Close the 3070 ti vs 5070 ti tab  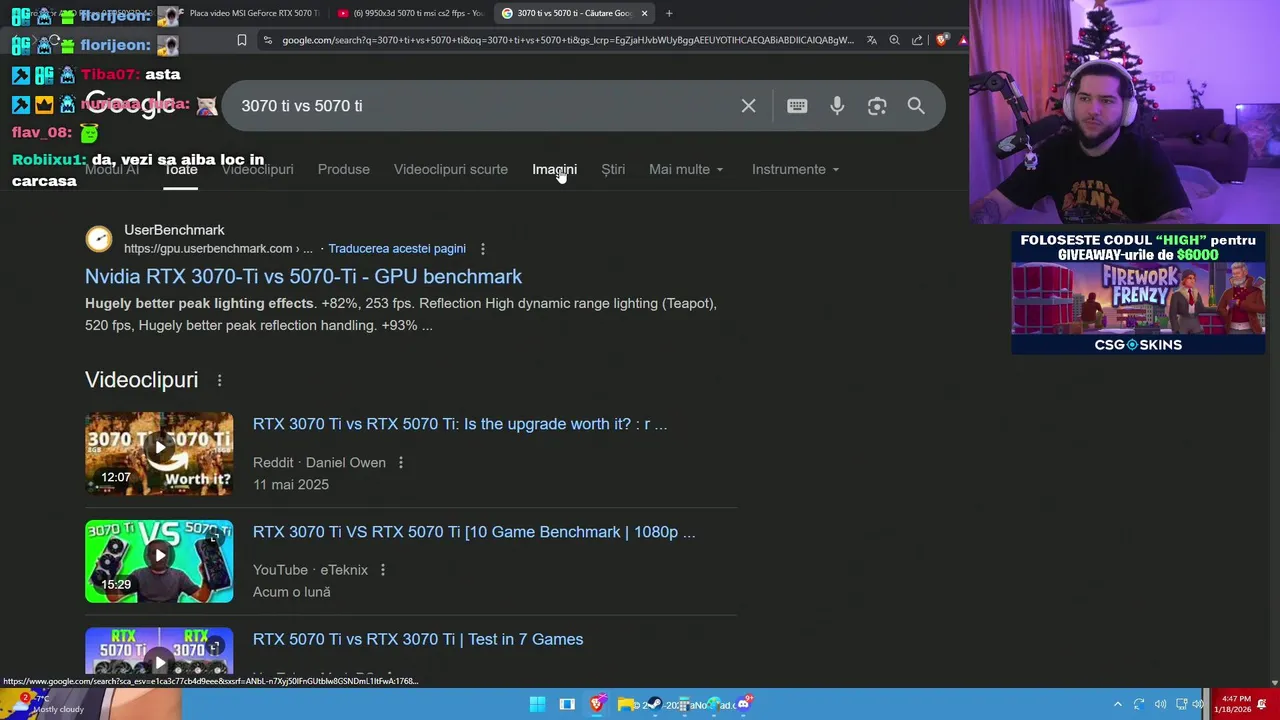pos(644,13)
